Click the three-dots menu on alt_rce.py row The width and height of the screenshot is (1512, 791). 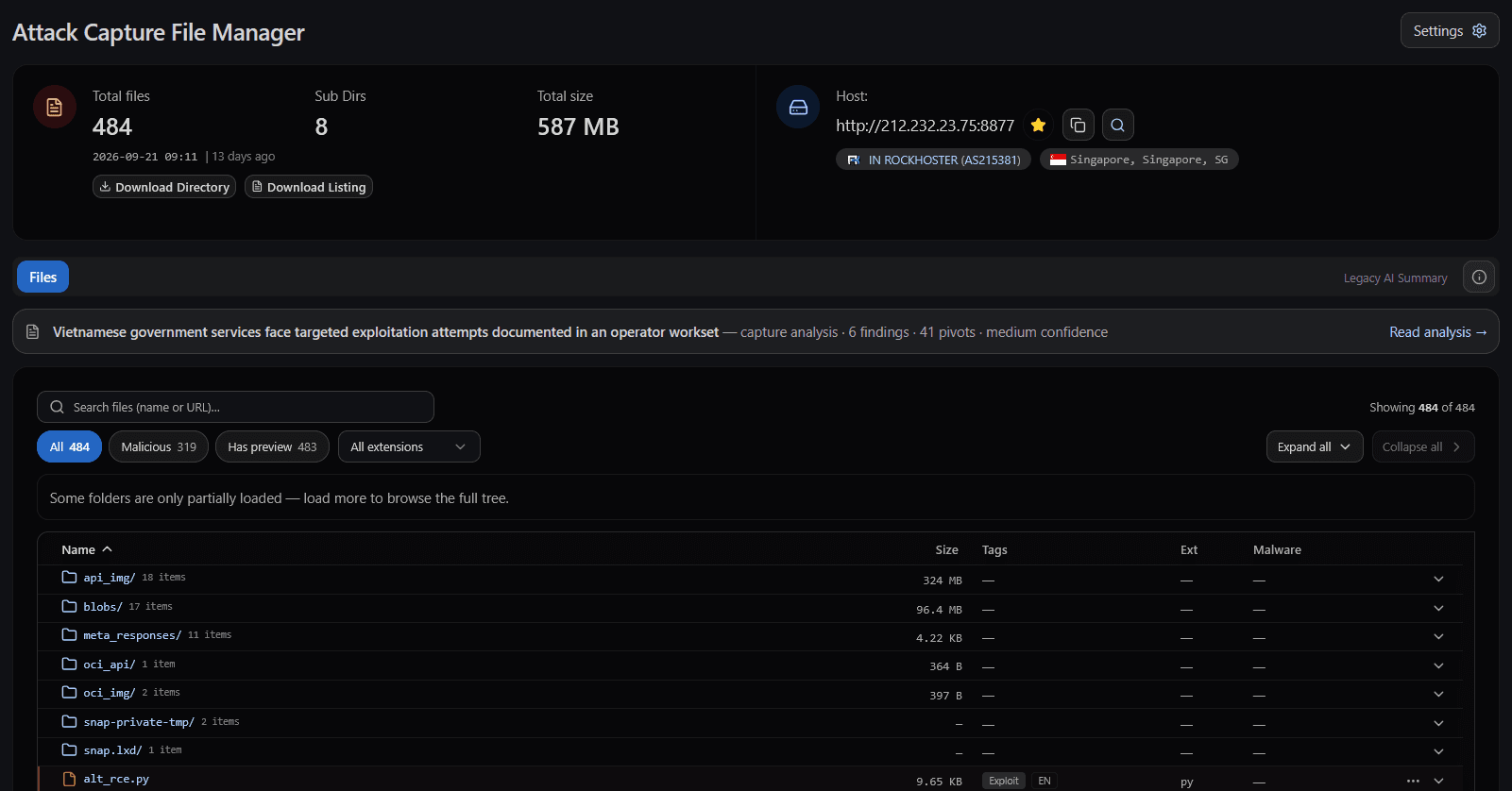[1413, 781]
